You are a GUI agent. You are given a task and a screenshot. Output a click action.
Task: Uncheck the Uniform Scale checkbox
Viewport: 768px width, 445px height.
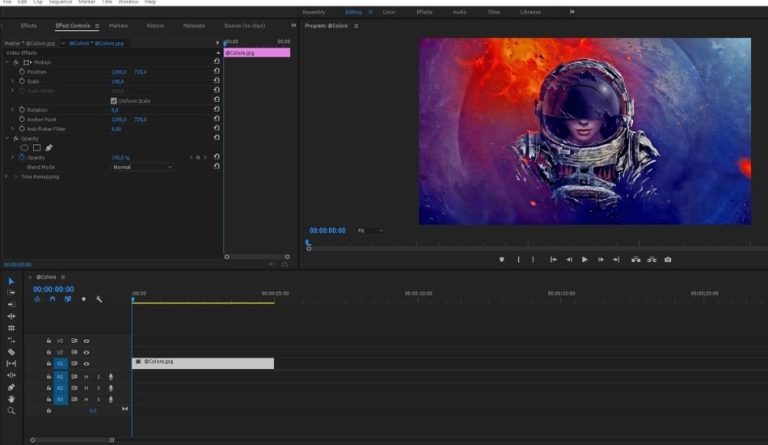pos(114,101)
